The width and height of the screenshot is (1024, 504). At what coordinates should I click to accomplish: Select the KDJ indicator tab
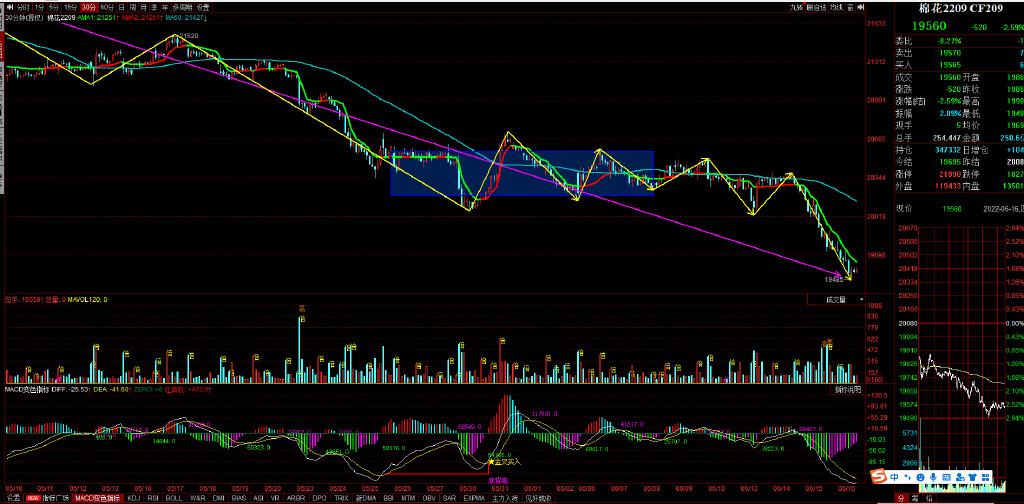[x=134, y=498]
